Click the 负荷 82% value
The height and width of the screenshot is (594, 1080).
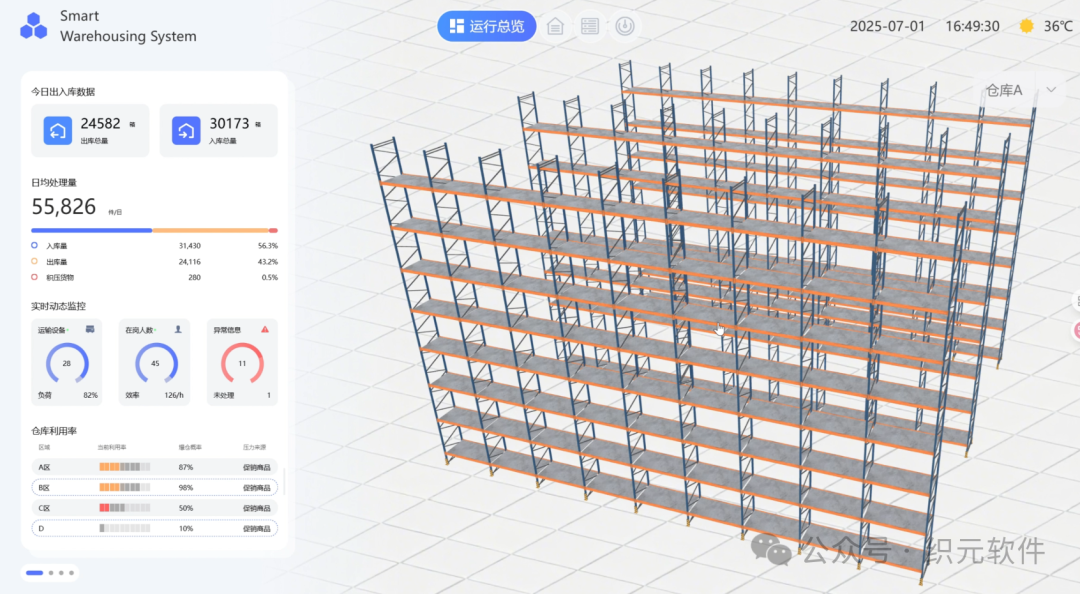90,396
